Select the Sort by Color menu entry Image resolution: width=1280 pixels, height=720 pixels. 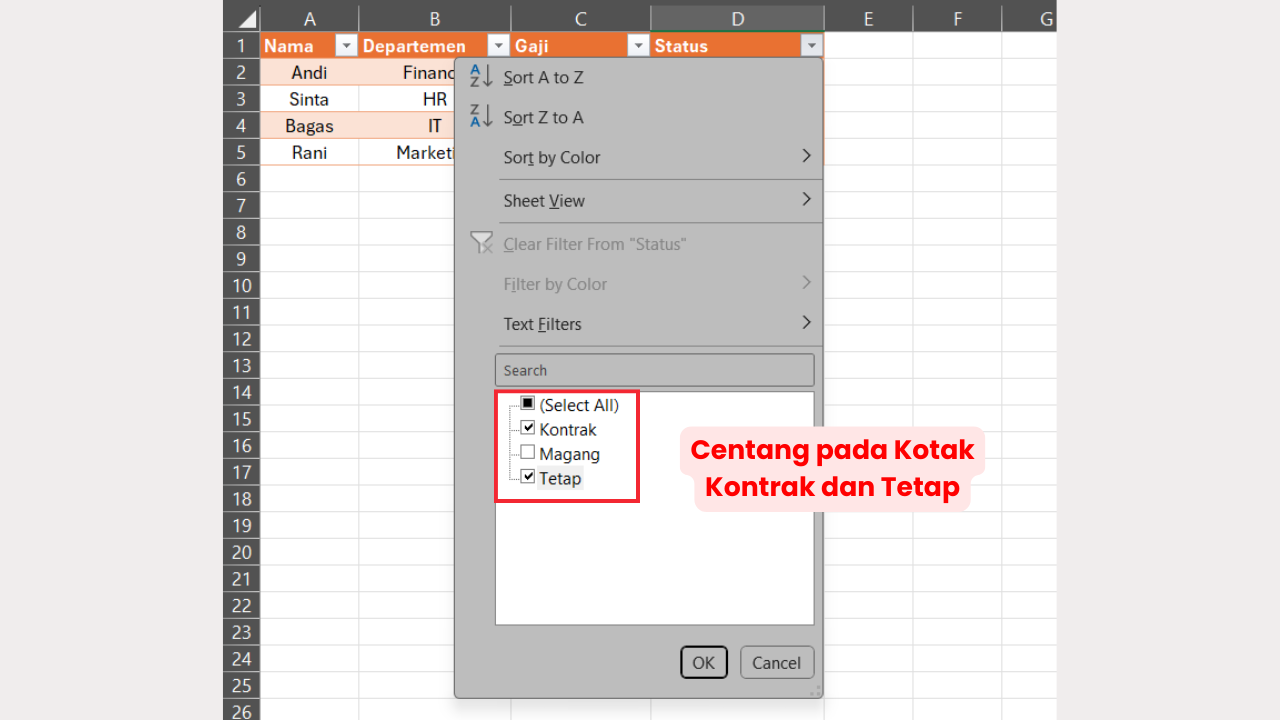(x=552, y=157)
